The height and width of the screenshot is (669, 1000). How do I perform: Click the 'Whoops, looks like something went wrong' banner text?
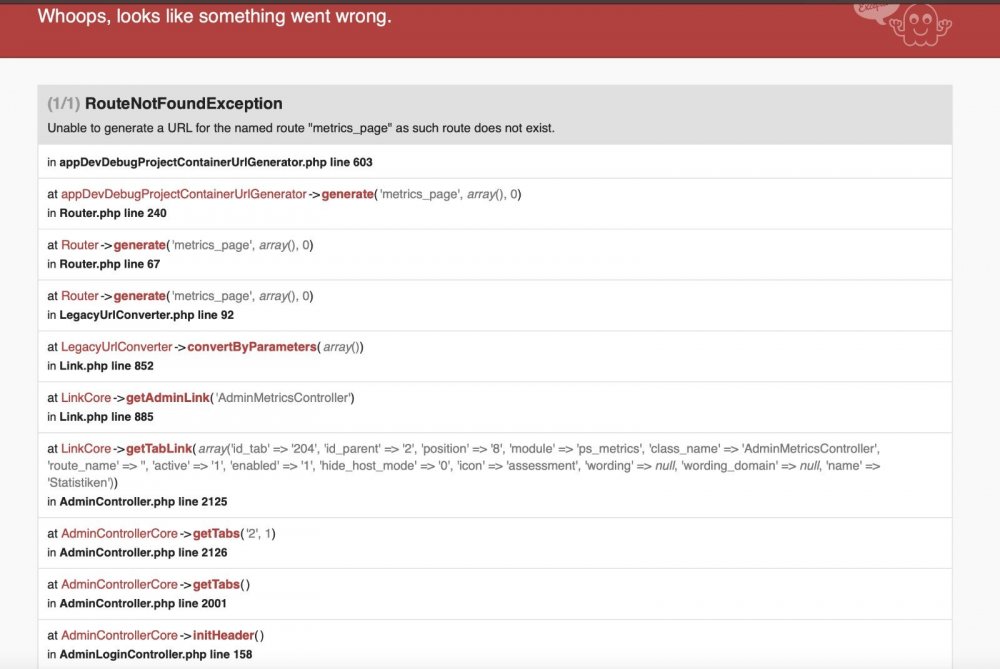tap(214, 17)
